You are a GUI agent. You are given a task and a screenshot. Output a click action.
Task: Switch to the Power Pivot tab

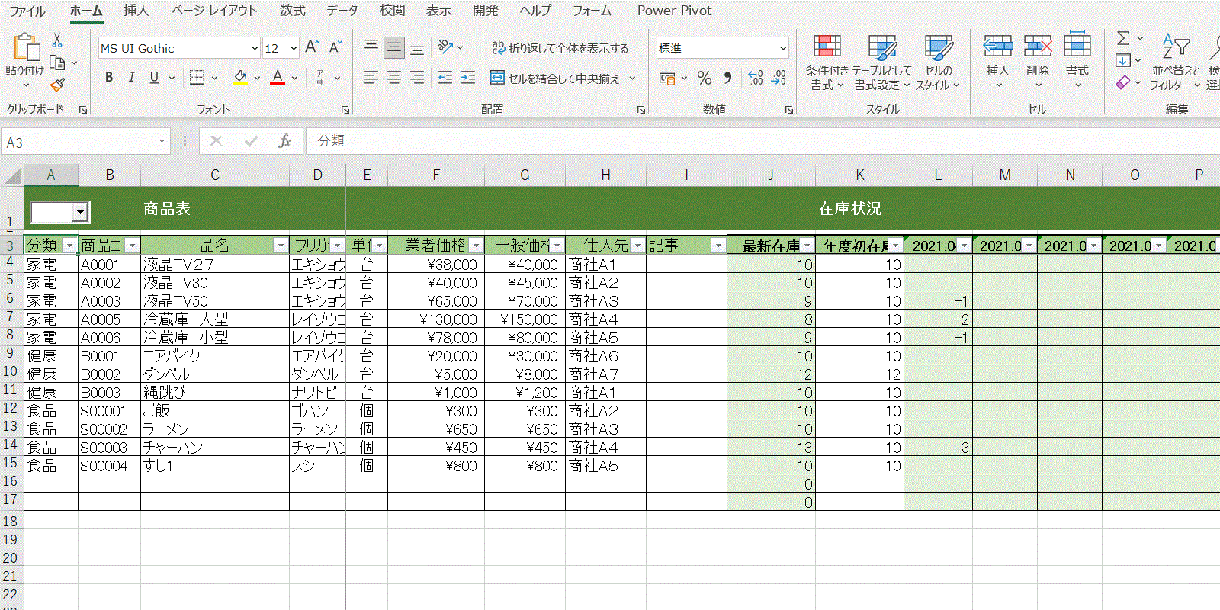click(x=675, y=11)
